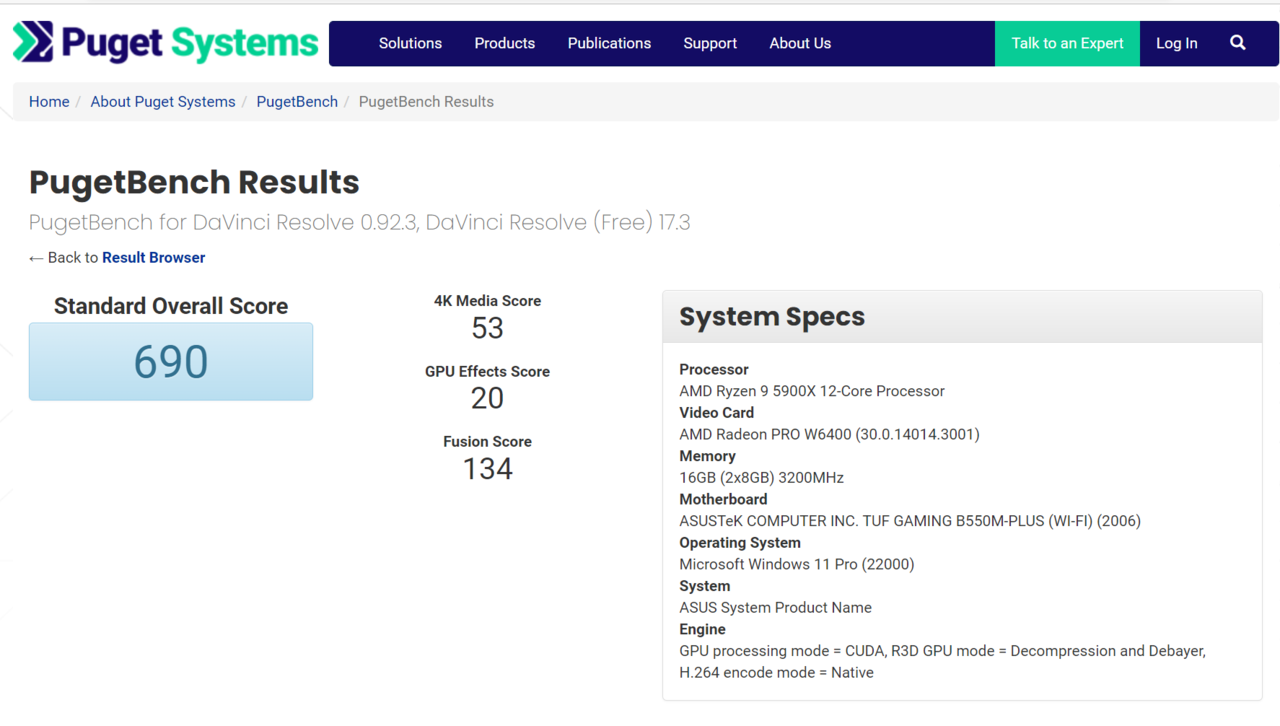This screenshot has width=1280, height=726.
Task: Open the Products navigation menu
Action: click(504, 43)
